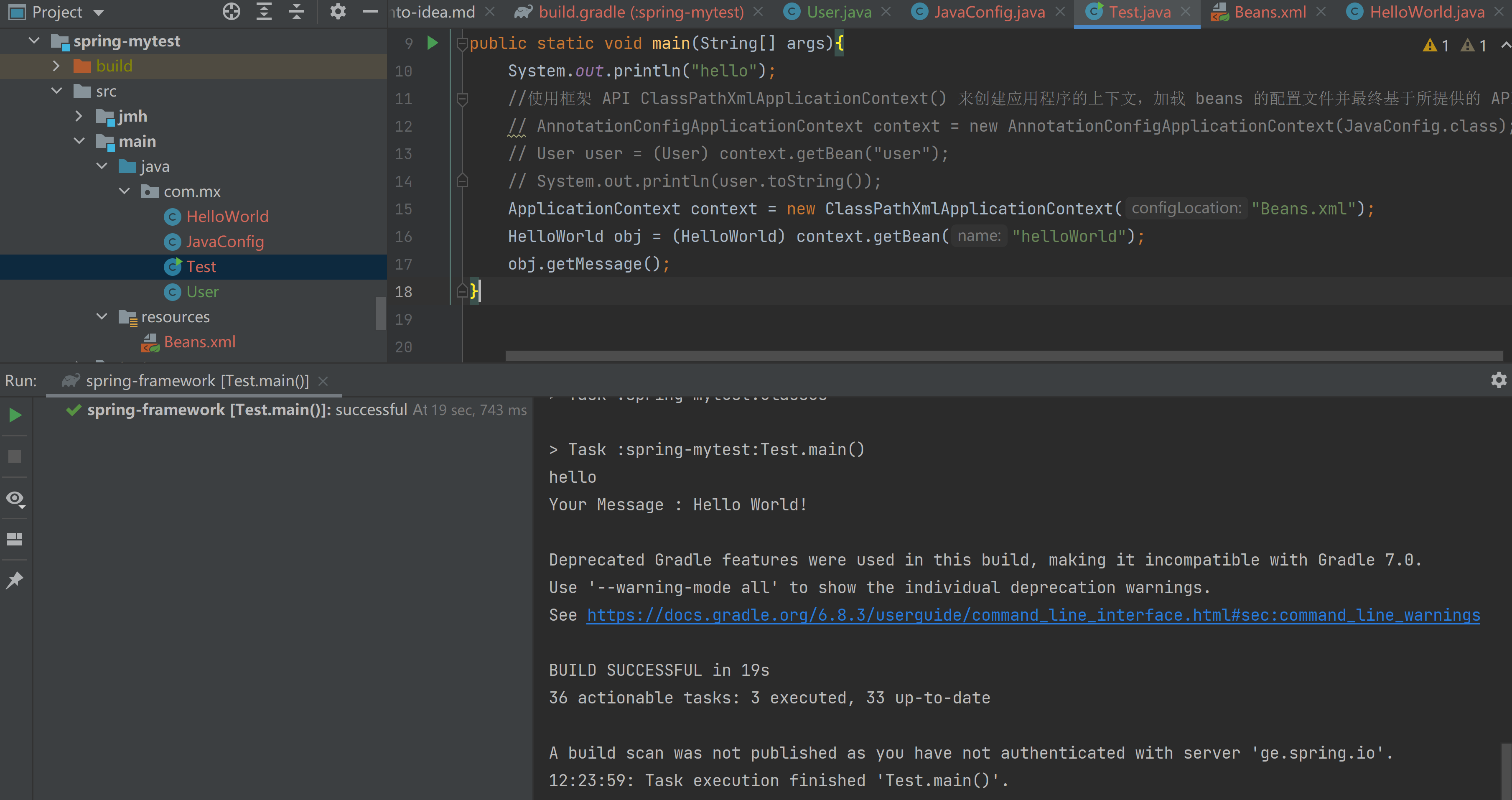Collapse the com.mx package
The image size is (1512, 800).
pyautogui.click(x=125, y=191)
